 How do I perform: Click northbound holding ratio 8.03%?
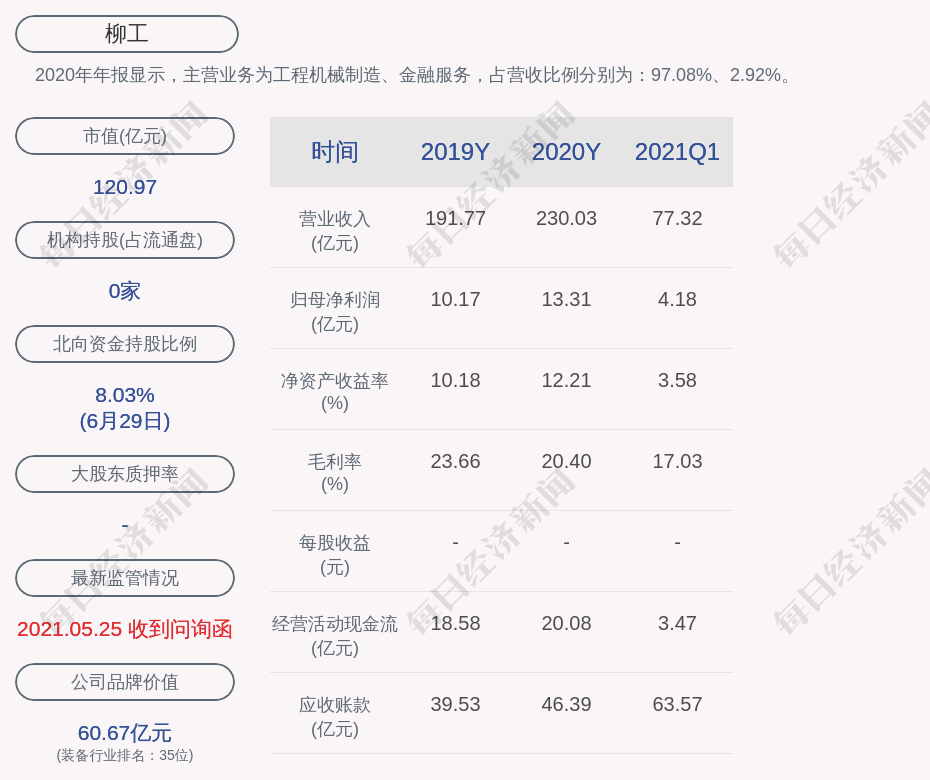click(x=125, y=394)
